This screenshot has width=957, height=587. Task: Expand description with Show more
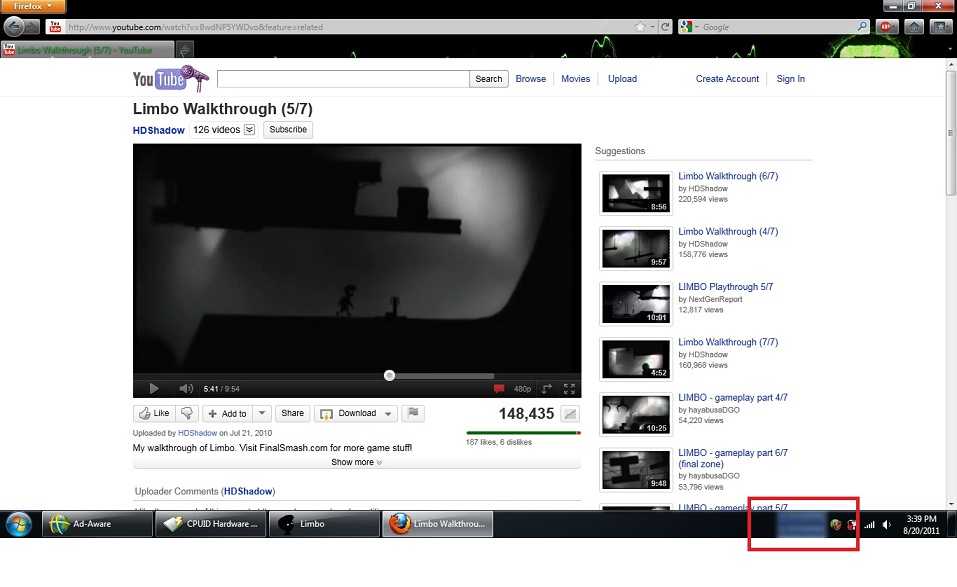356,462
